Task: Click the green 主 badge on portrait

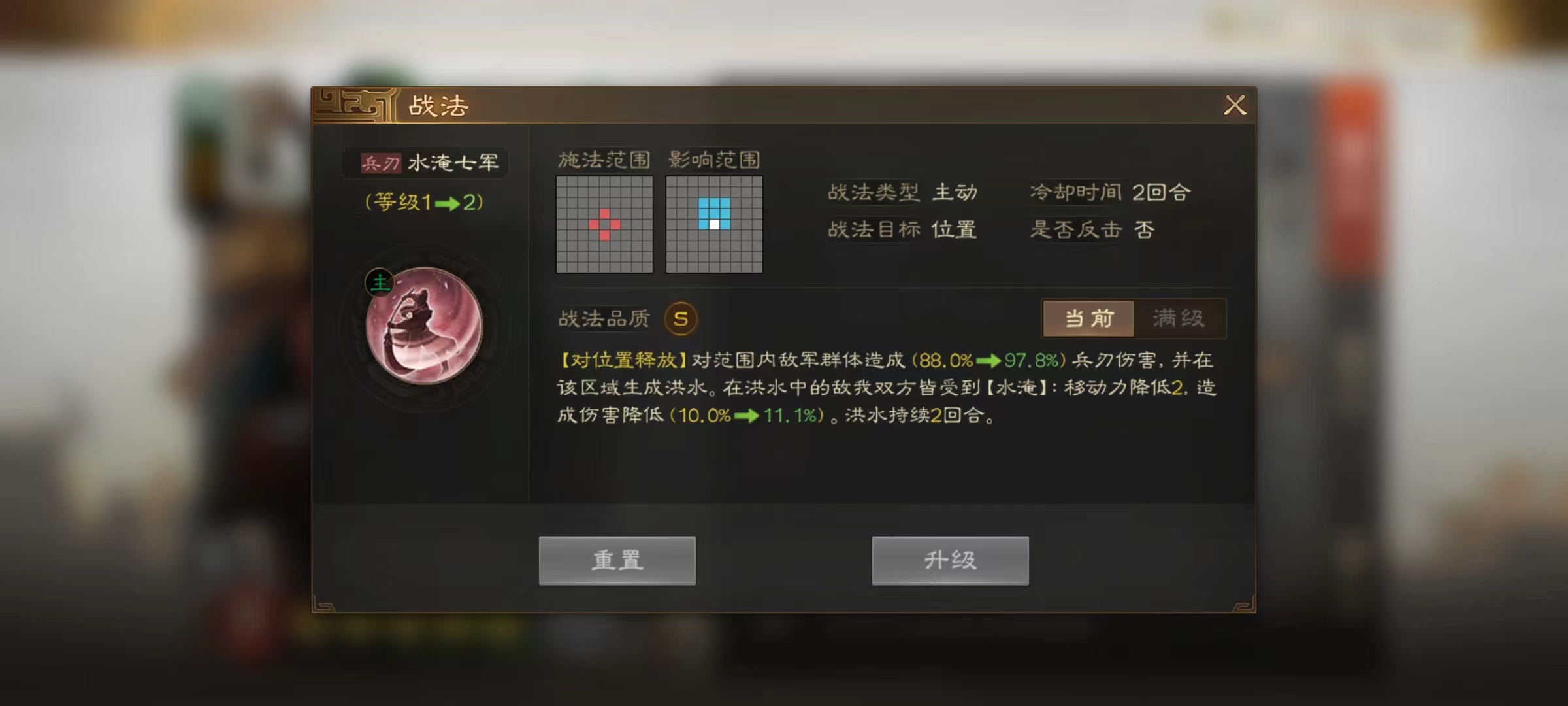Action: pos(380,282)
